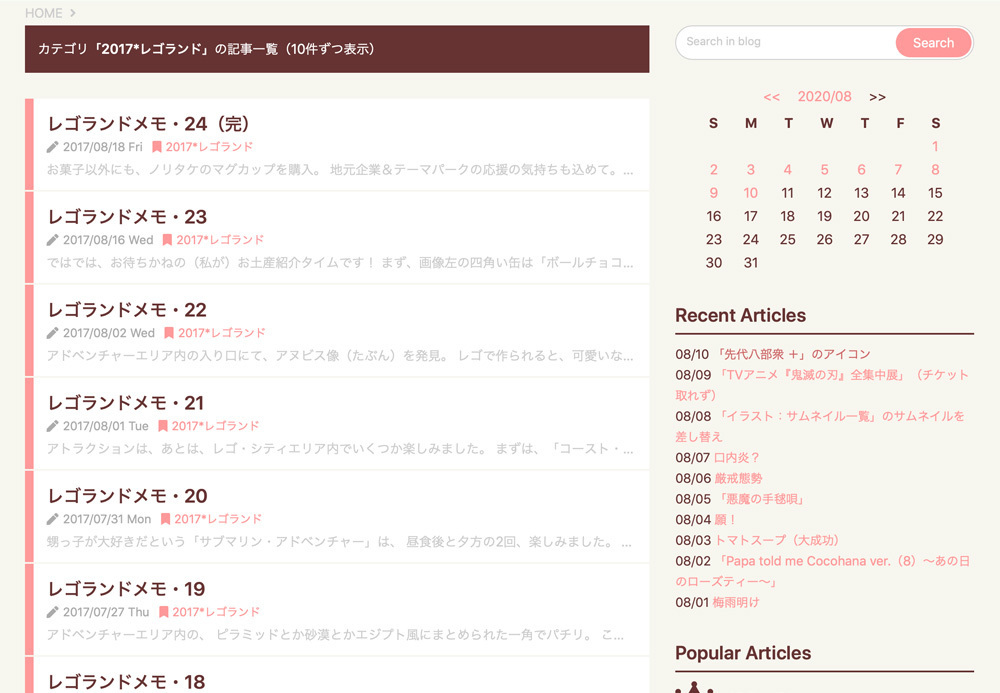Click the HOME breadcrumb link
The height and width of the screenshot is (693, 1000).
click(x=43, y=13)
